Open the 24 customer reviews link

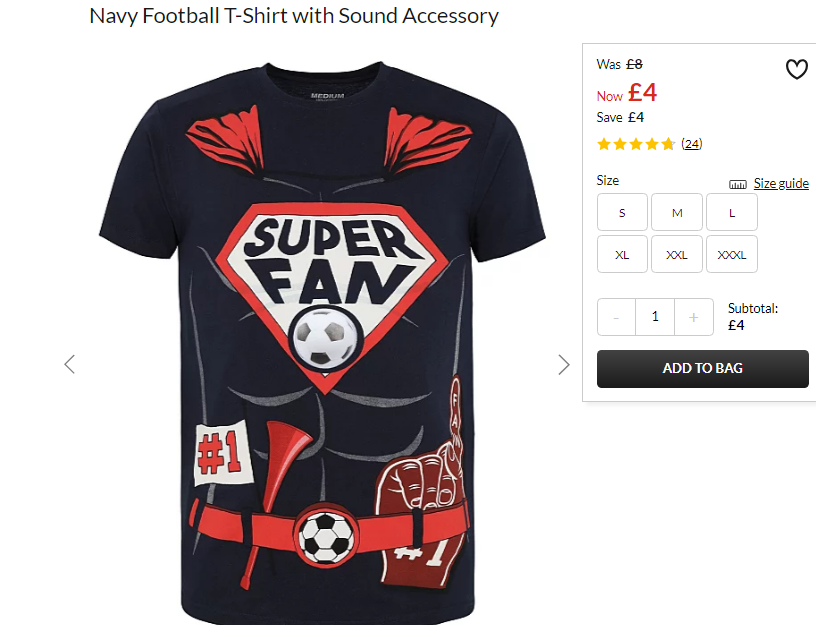tap(692, 144)
